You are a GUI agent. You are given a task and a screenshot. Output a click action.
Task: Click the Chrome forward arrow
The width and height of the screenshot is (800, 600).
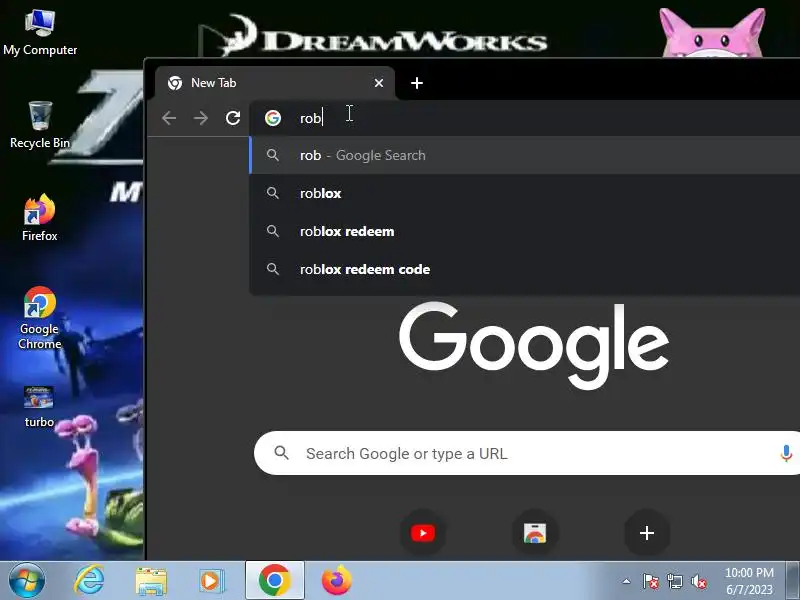201,118
